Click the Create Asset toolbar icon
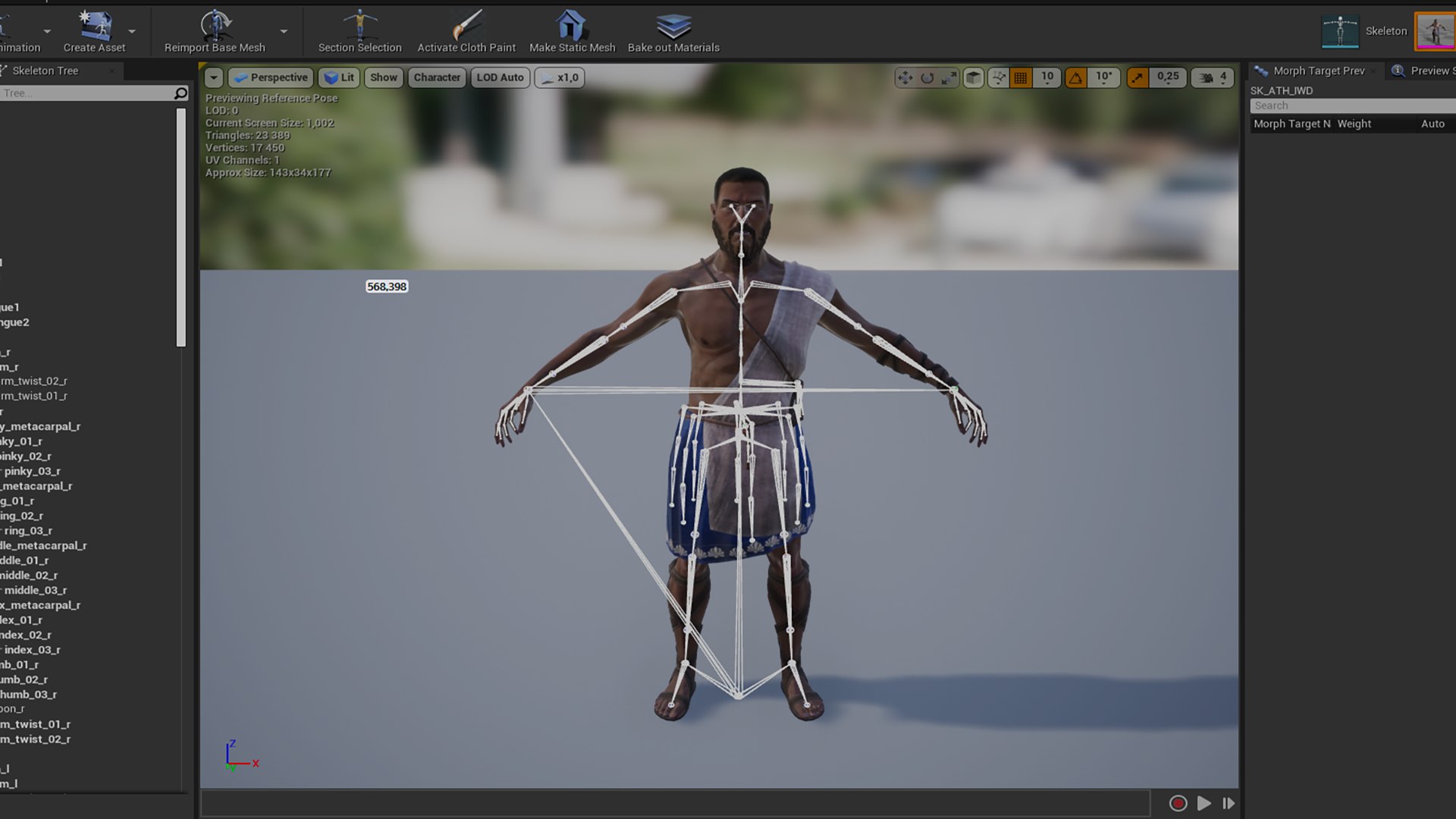 95,26
